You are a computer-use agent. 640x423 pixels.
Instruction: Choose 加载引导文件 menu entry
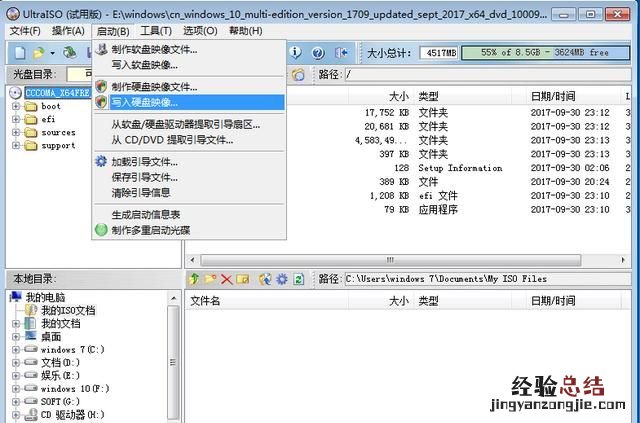click(144, 162)
